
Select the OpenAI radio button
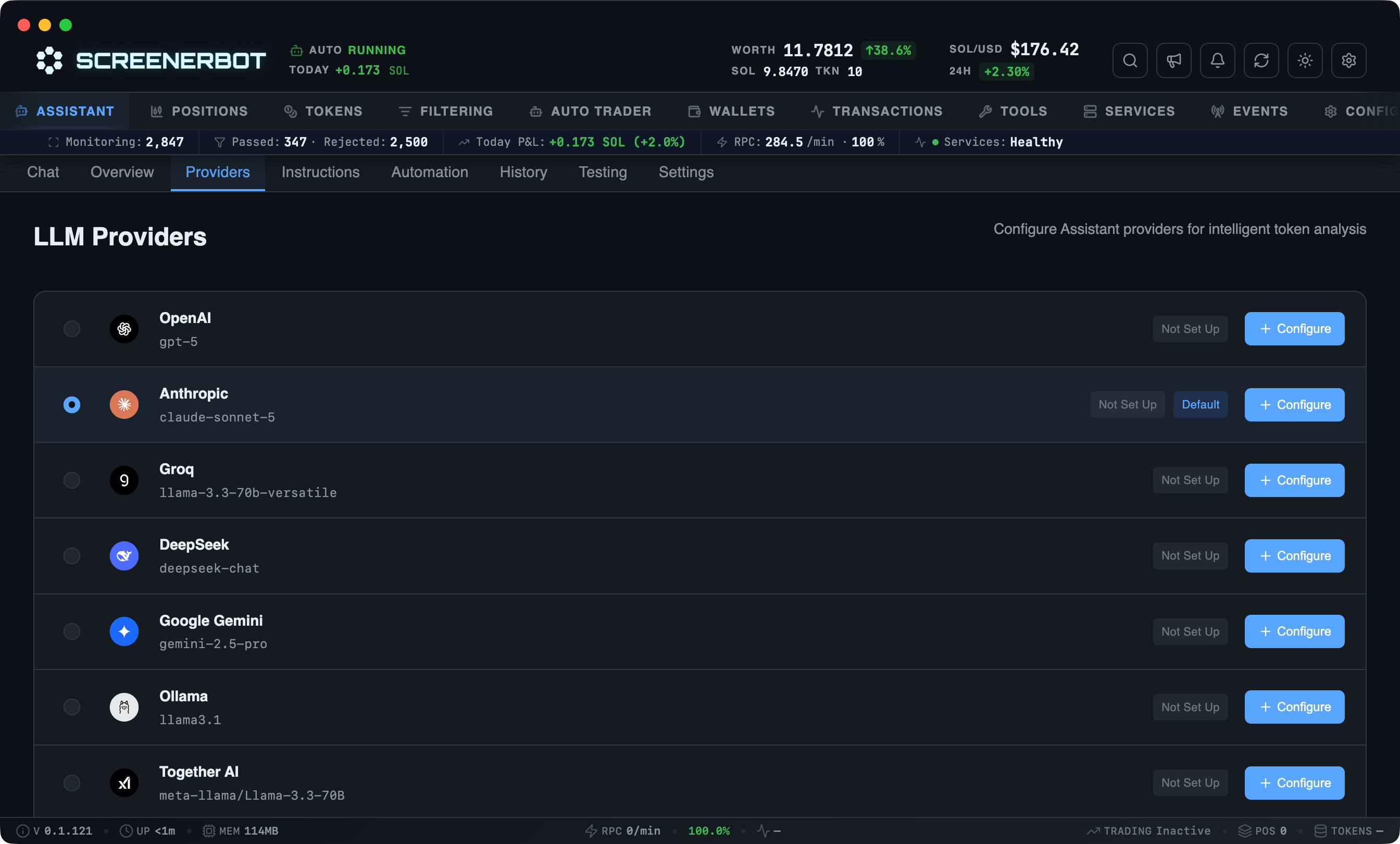pyautogui.click(x=71, y=329)
